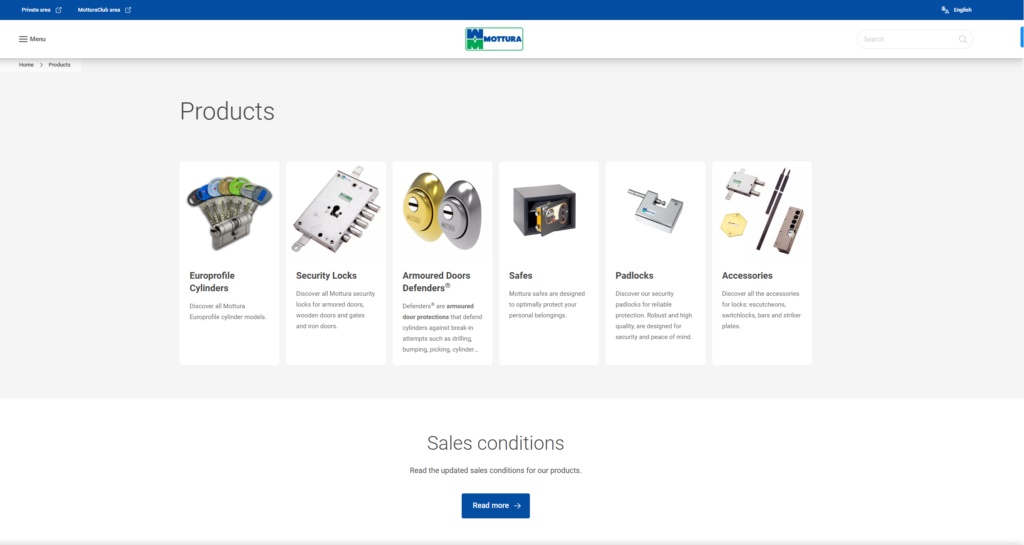Click "Discover all Mottura Europrofile cylinder models" text

point(228,311)
